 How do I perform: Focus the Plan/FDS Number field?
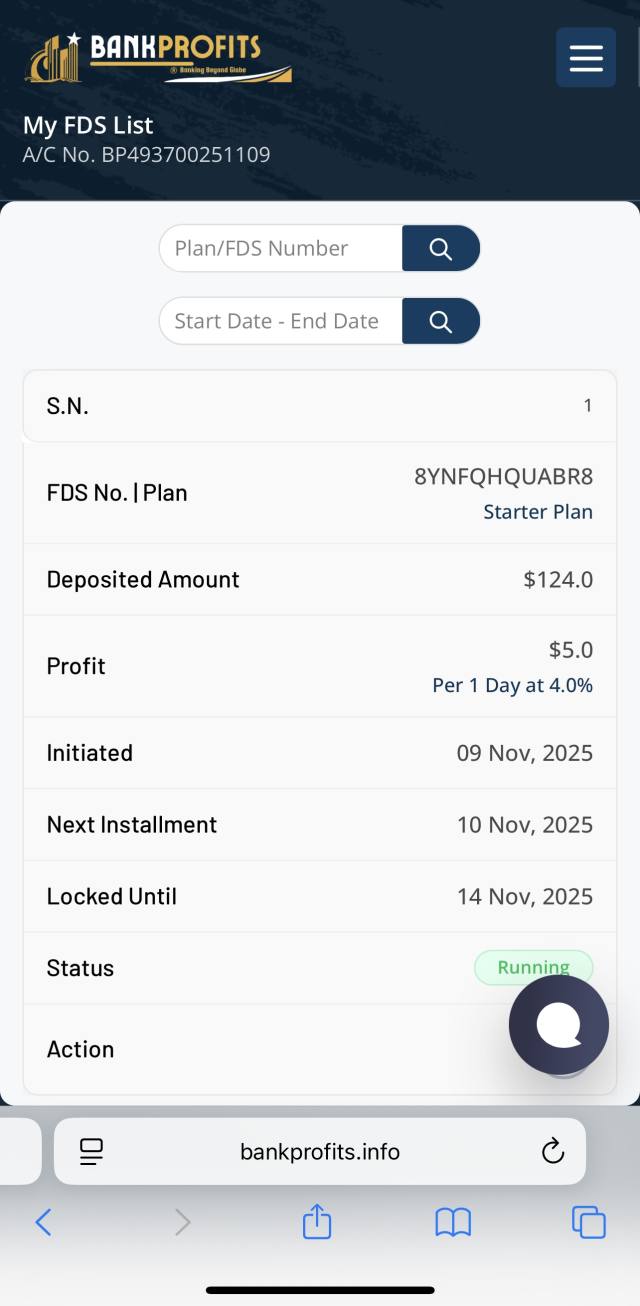[x=281, y=248]
